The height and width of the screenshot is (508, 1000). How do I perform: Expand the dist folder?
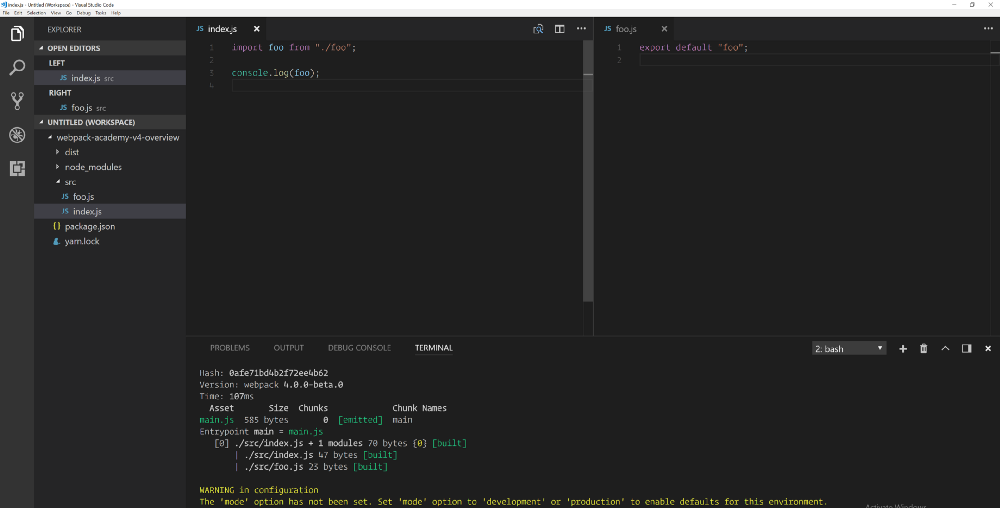pyautogui.click(x=110, y=152)
